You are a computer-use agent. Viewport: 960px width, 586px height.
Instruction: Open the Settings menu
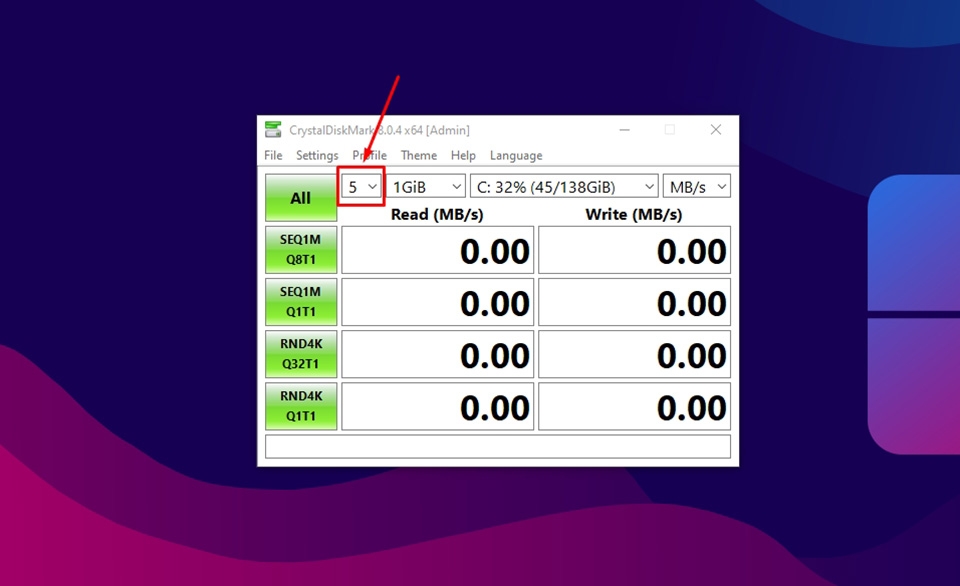click(x=317, y=156)
